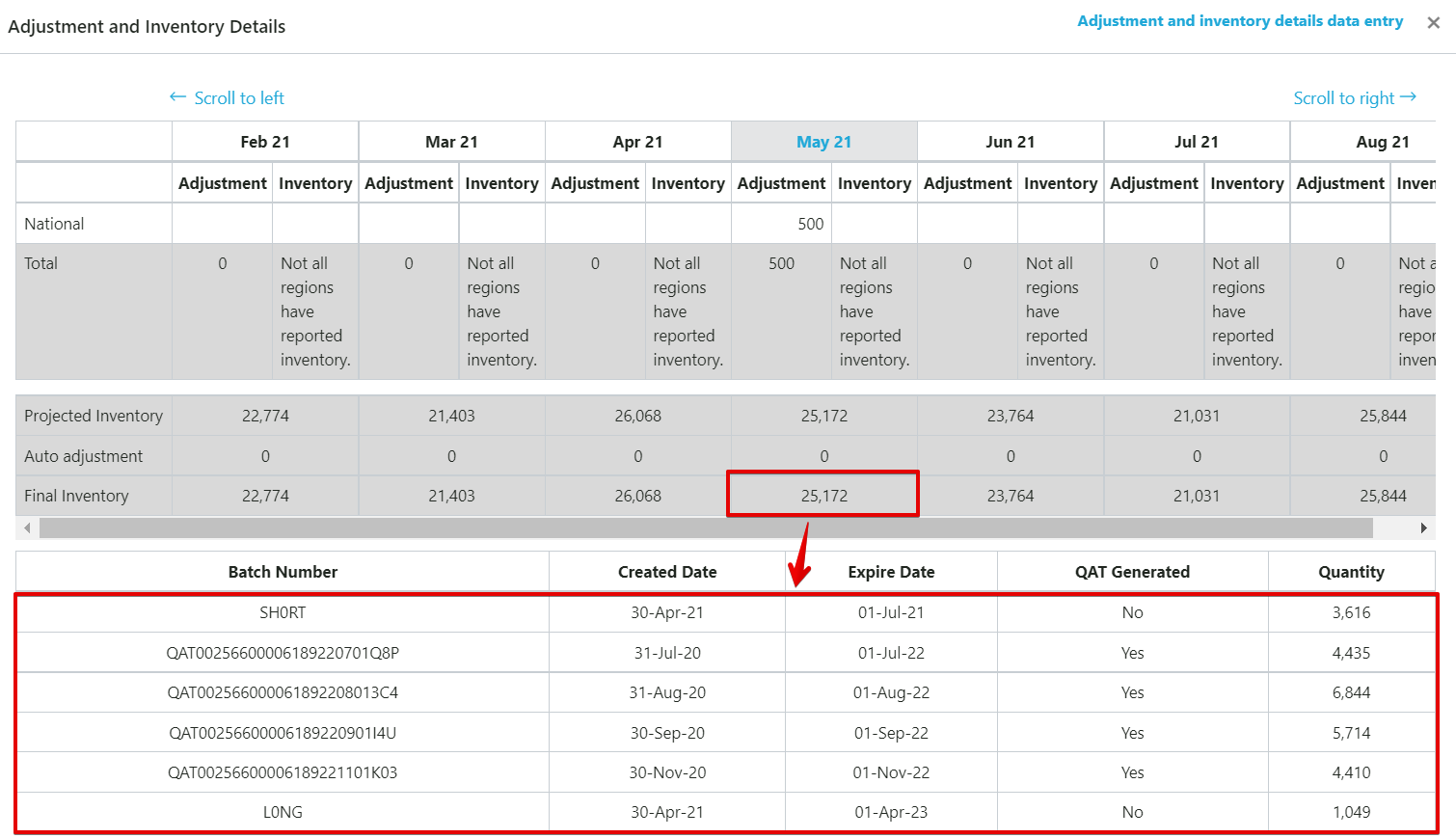Click the Batch Number column header
The image size is (1456, 838).
point(283,572)
